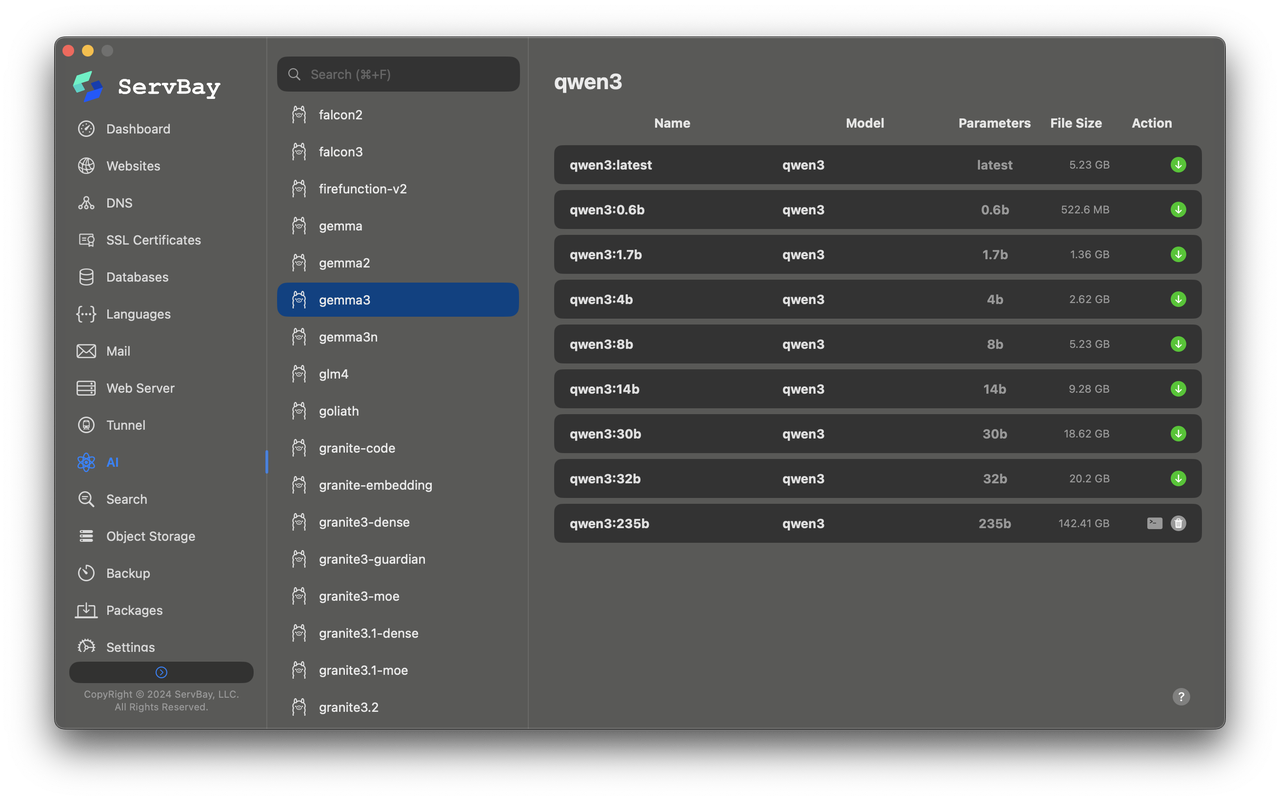Click the Packages download-tray icon
This screenshot has width=1280, height=801.
click(86, 610)
